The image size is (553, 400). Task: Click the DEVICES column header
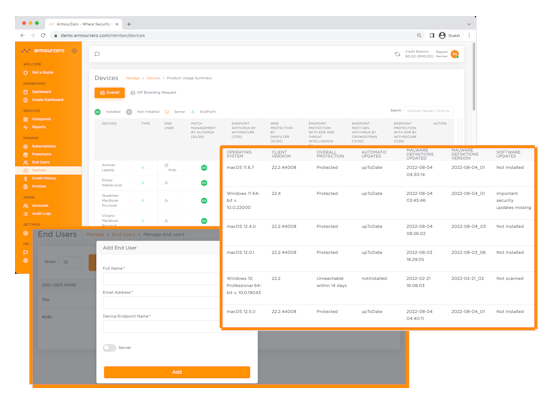109,123
